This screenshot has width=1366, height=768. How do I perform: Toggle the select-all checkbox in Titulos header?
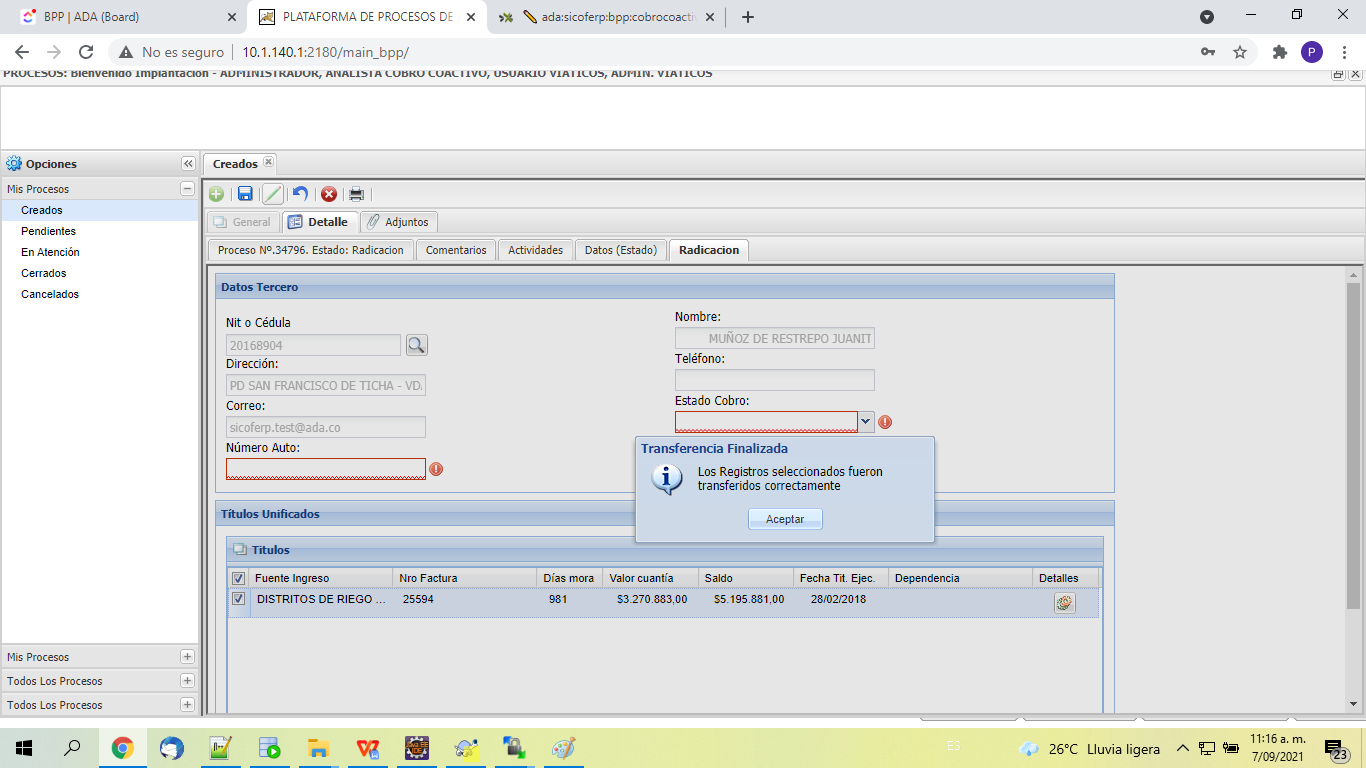[x=238, y=578]
